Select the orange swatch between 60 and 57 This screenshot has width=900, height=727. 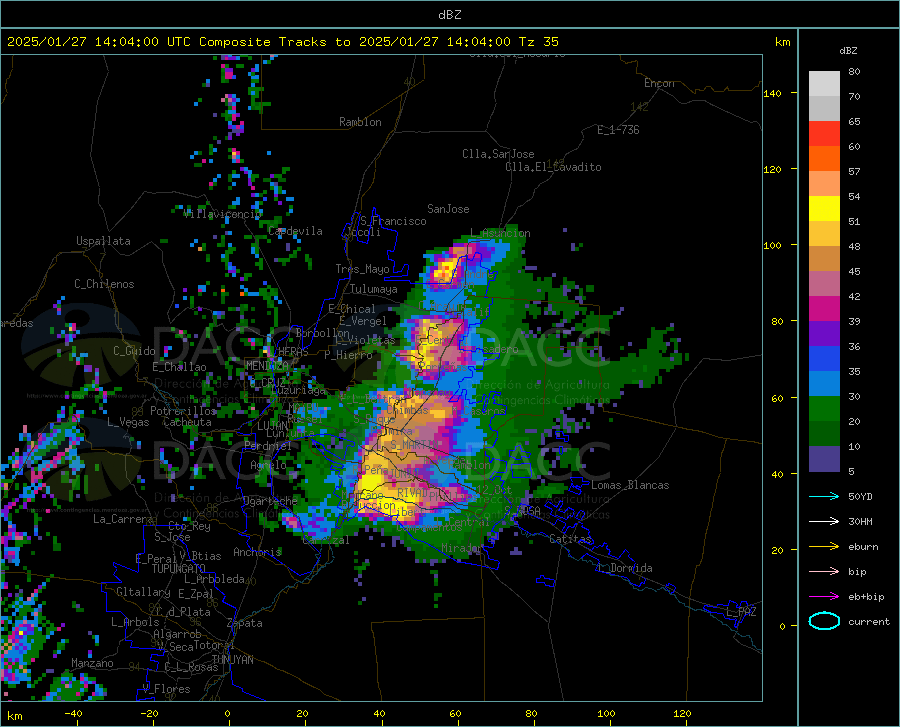point(824,159)
